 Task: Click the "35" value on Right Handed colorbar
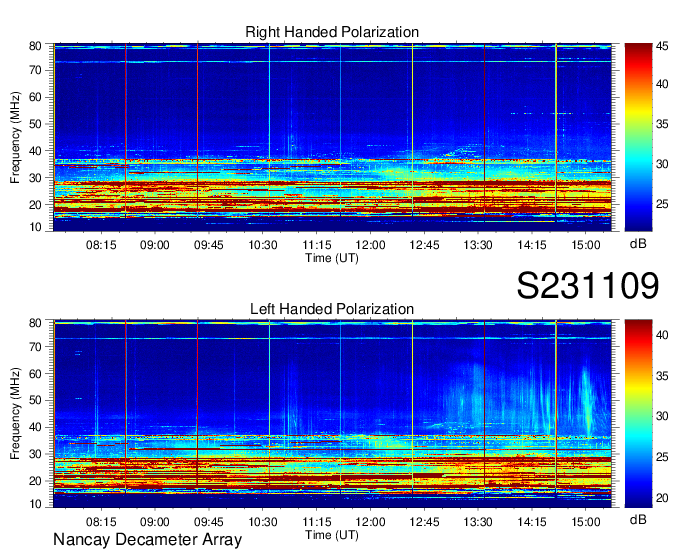[662, 124]
